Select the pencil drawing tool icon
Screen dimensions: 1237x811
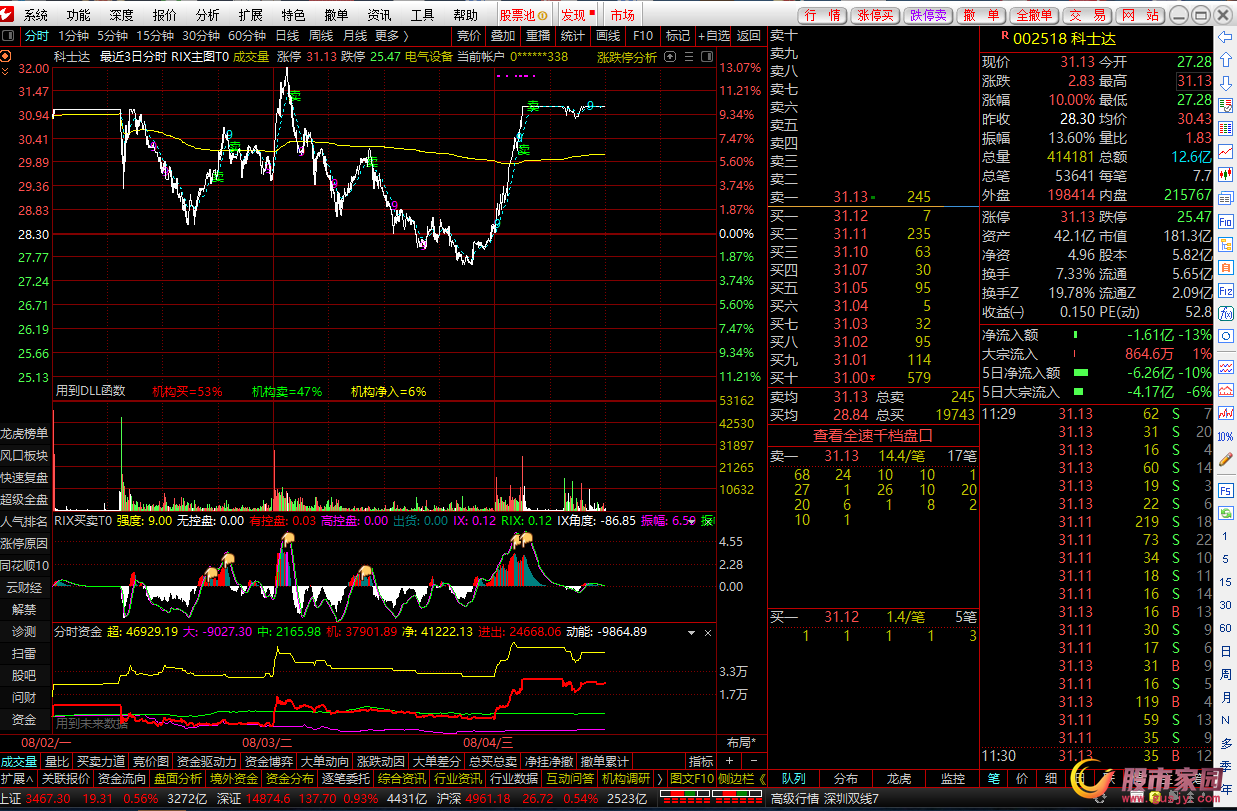[x=1226, y=459]
